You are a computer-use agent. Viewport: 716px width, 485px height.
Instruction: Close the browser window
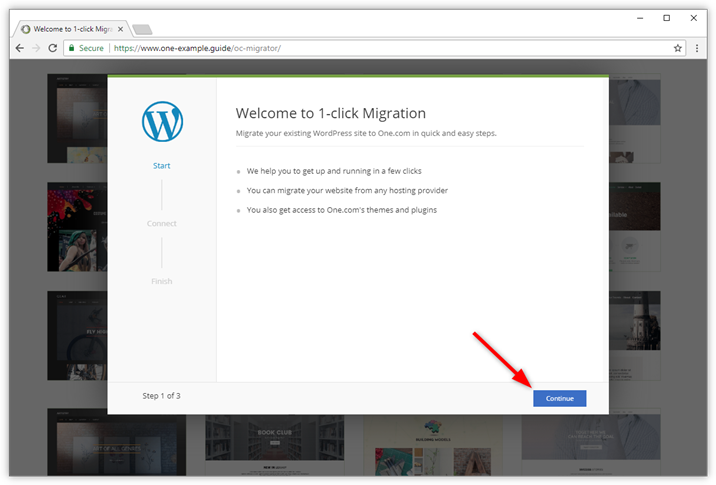coord(694,18)
